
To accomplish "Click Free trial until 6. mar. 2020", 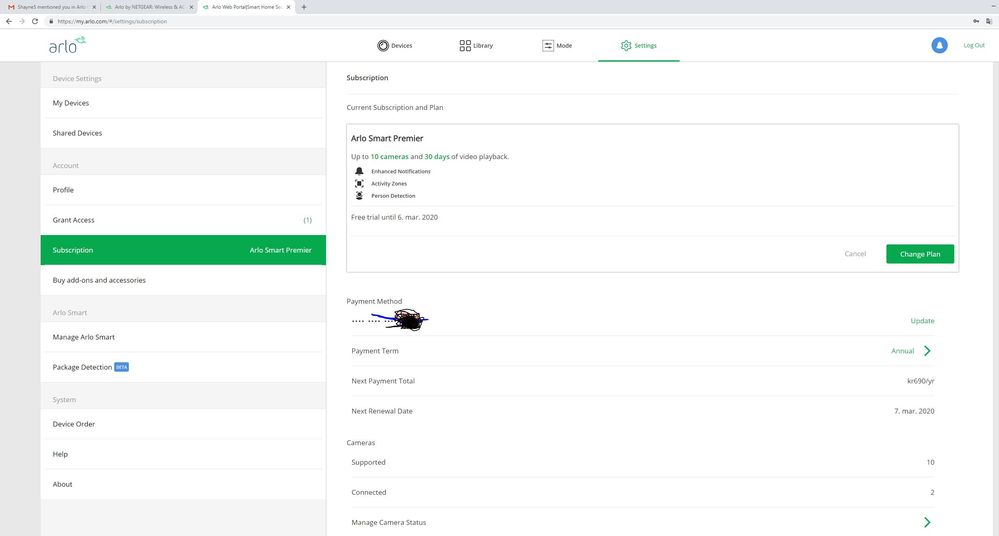I will (x=394, y=217).
